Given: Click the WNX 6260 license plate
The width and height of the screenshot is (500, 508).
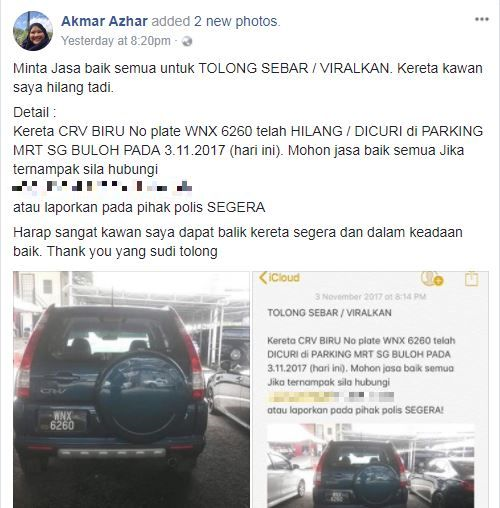Looking at the screenshot, I should click(x=62, y=421).
